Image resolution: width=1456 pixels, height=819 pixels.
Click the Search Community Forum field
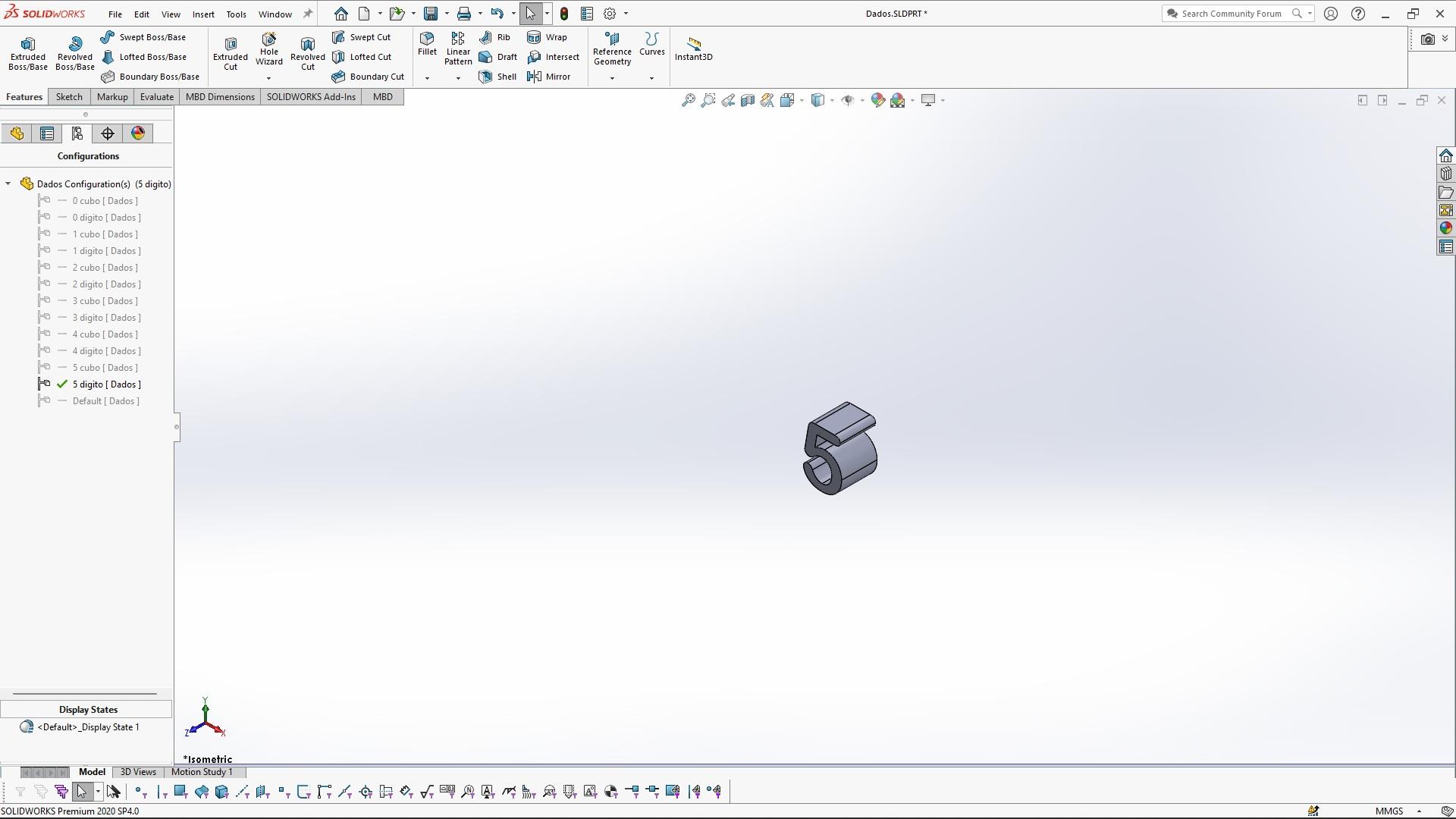pyautogui.click(x=1232, y=14)
